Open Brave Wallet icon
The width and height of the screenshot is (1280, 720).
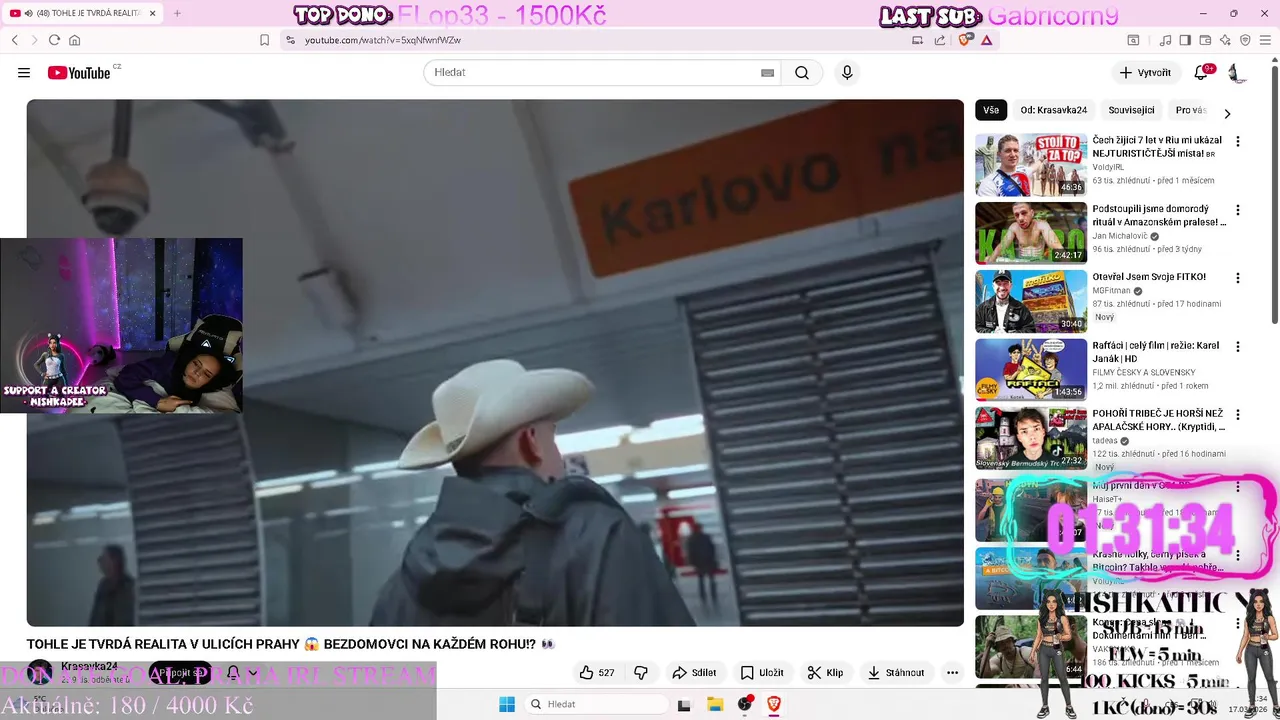click(x=1205, y=40)
